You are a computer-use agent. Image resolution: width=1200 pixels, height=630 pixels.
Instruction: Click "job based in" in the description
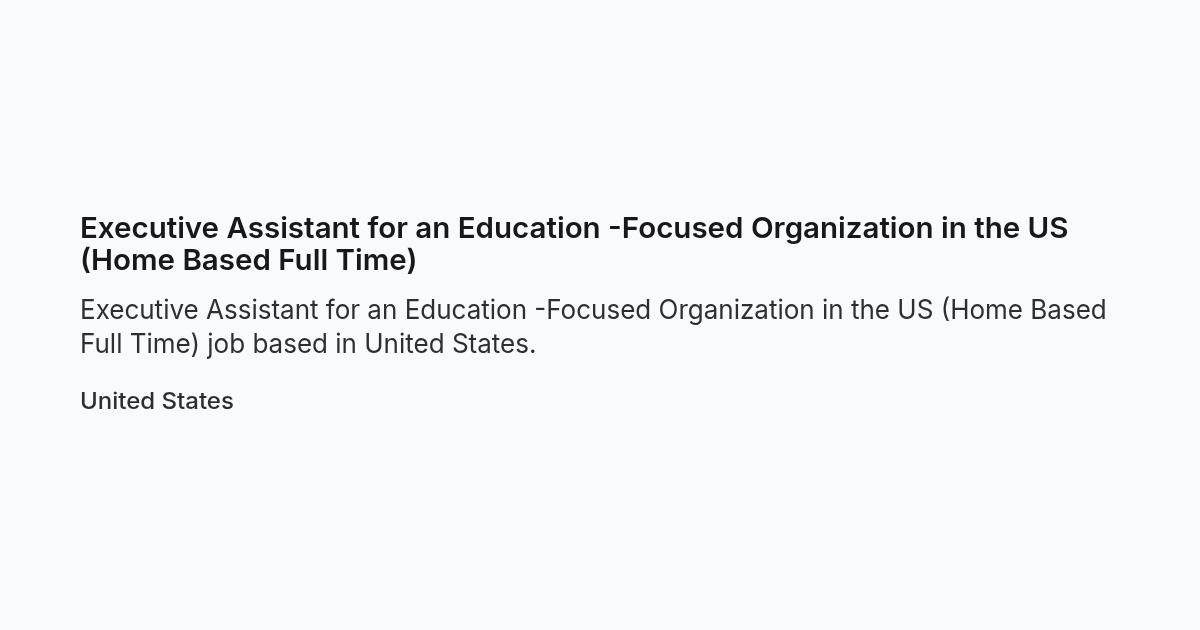click(x=282, y=344)
